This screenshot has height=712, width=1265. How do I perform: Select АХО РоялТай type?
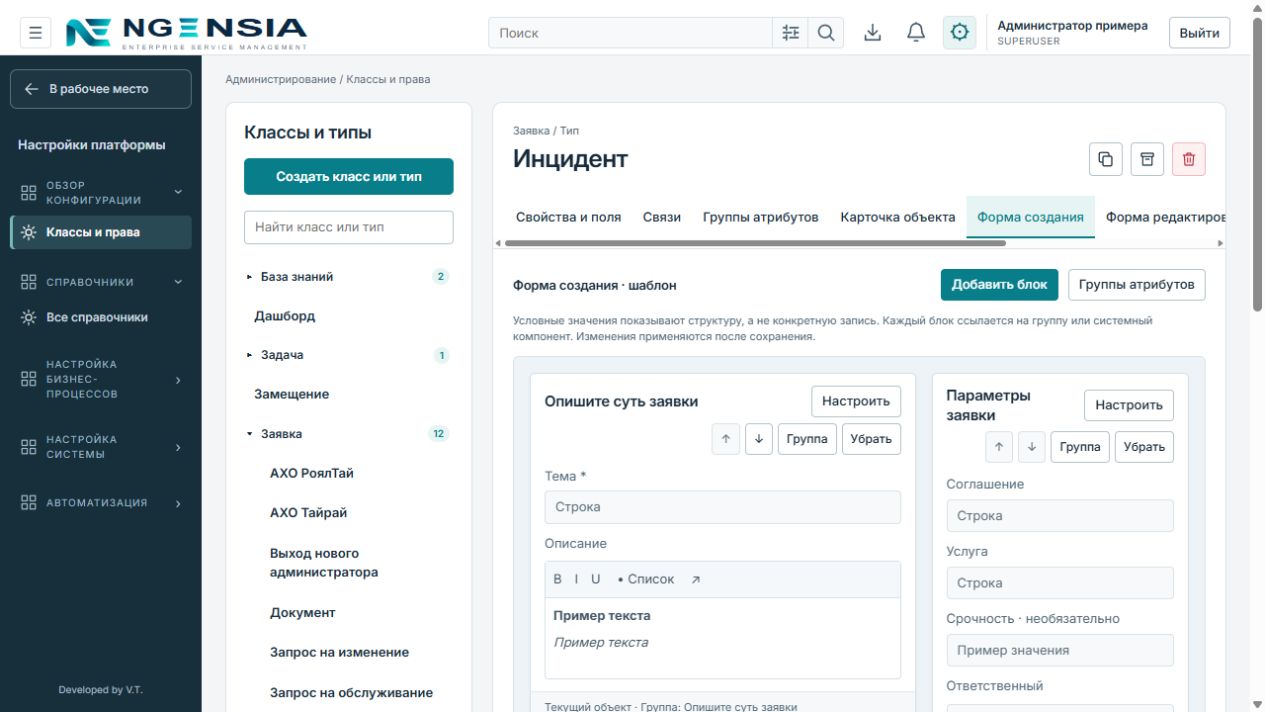coord(312,473)
